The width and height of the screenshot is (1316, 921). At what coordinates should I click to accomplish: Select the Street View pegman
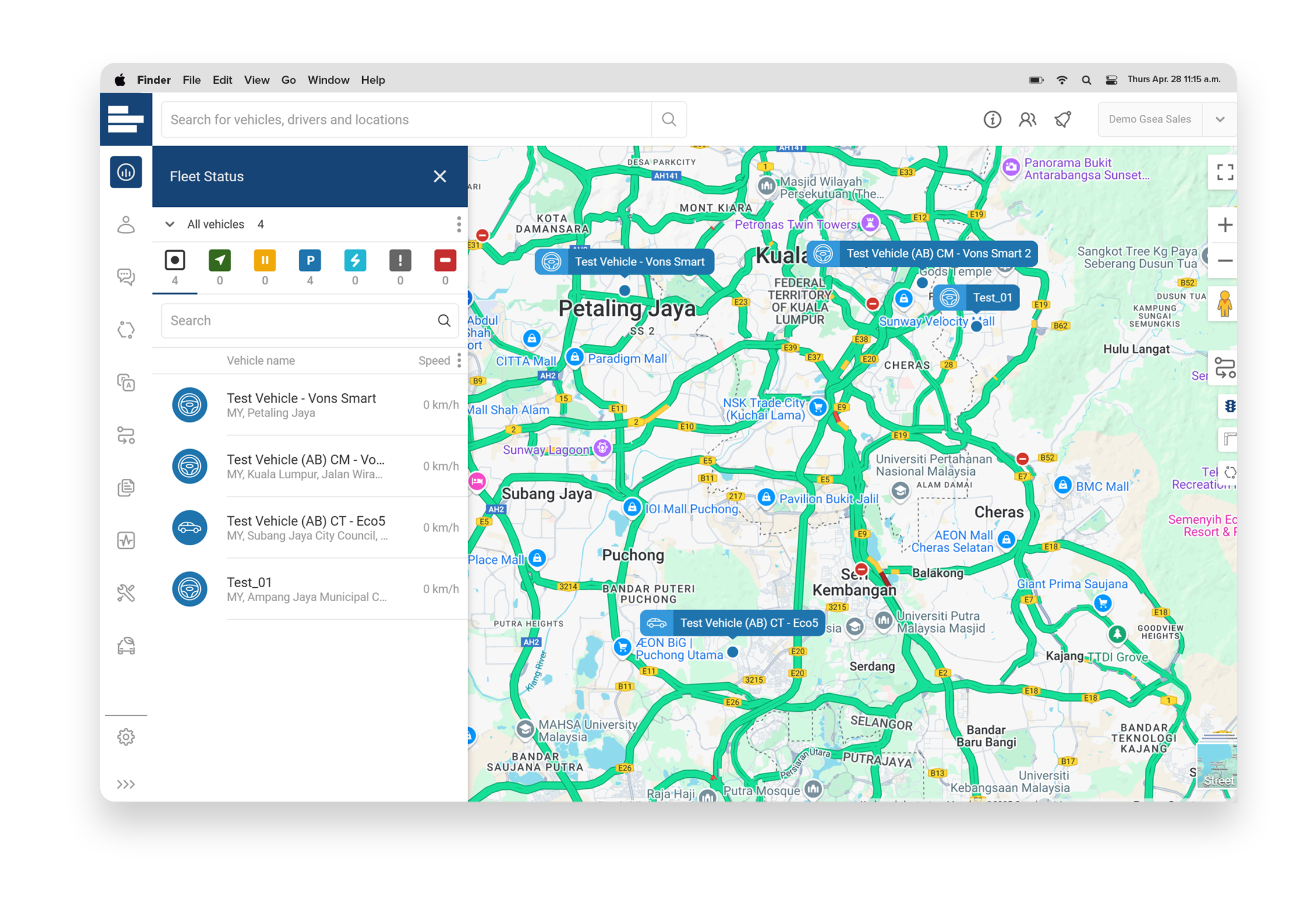(1224, 304)
